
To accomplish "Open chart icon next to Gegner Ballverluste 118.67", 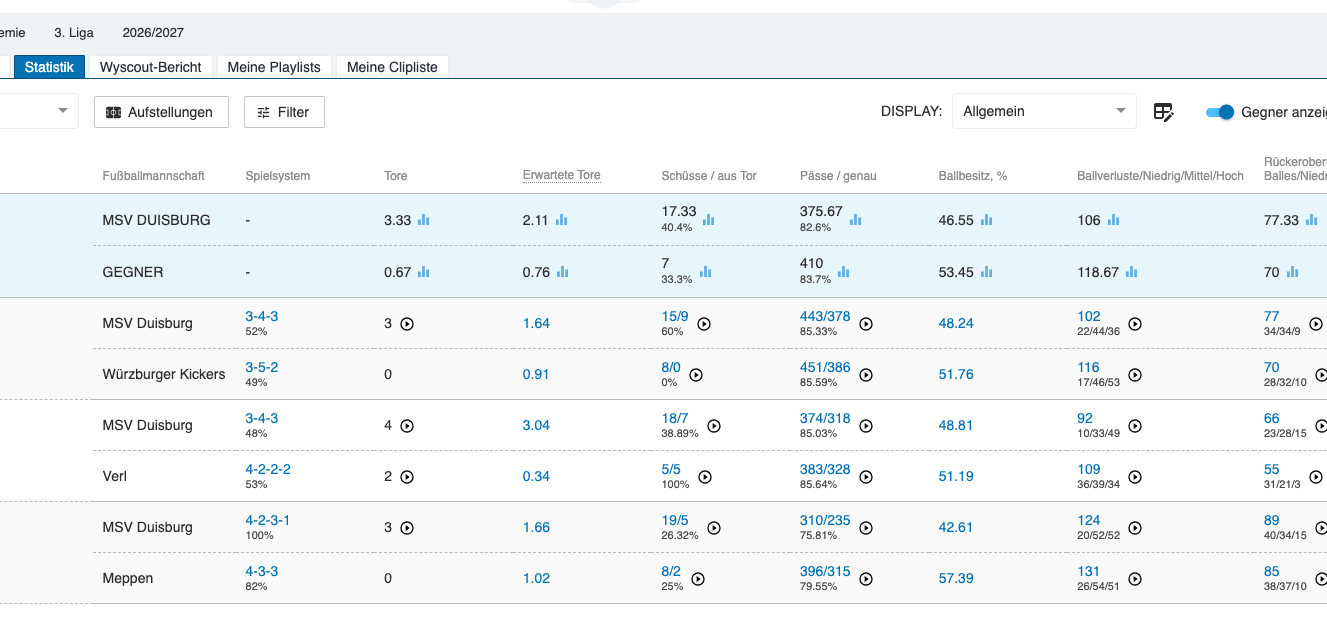I will pos(1132,271).
